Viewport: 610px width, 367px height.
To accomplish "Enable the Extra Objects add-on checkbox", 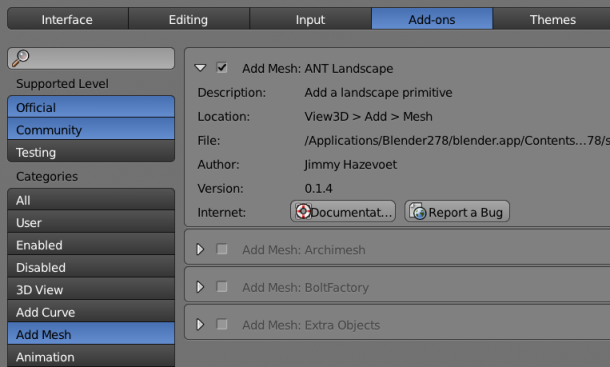I will coord(222,324).
